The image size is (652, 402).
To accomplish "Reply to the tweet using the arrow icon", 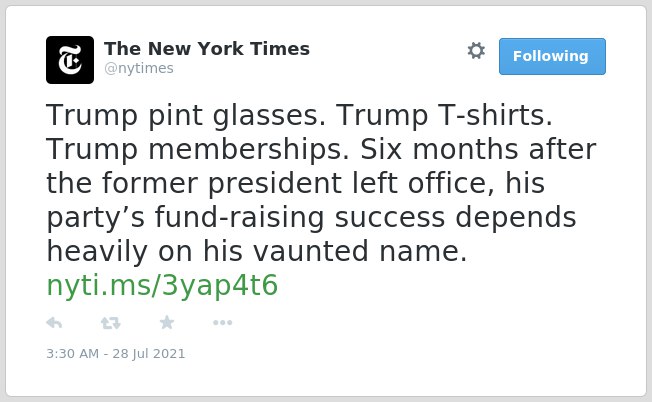I will tap(54, 323).
